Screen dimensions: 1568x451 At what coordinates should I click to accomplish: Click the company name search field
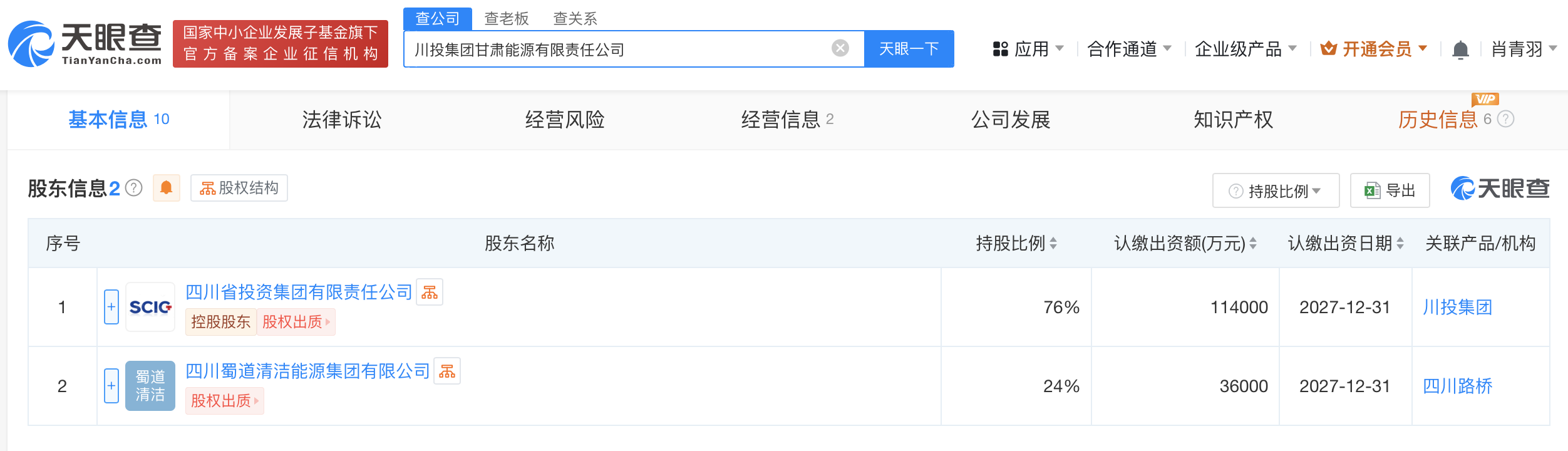tap(620, 49)
